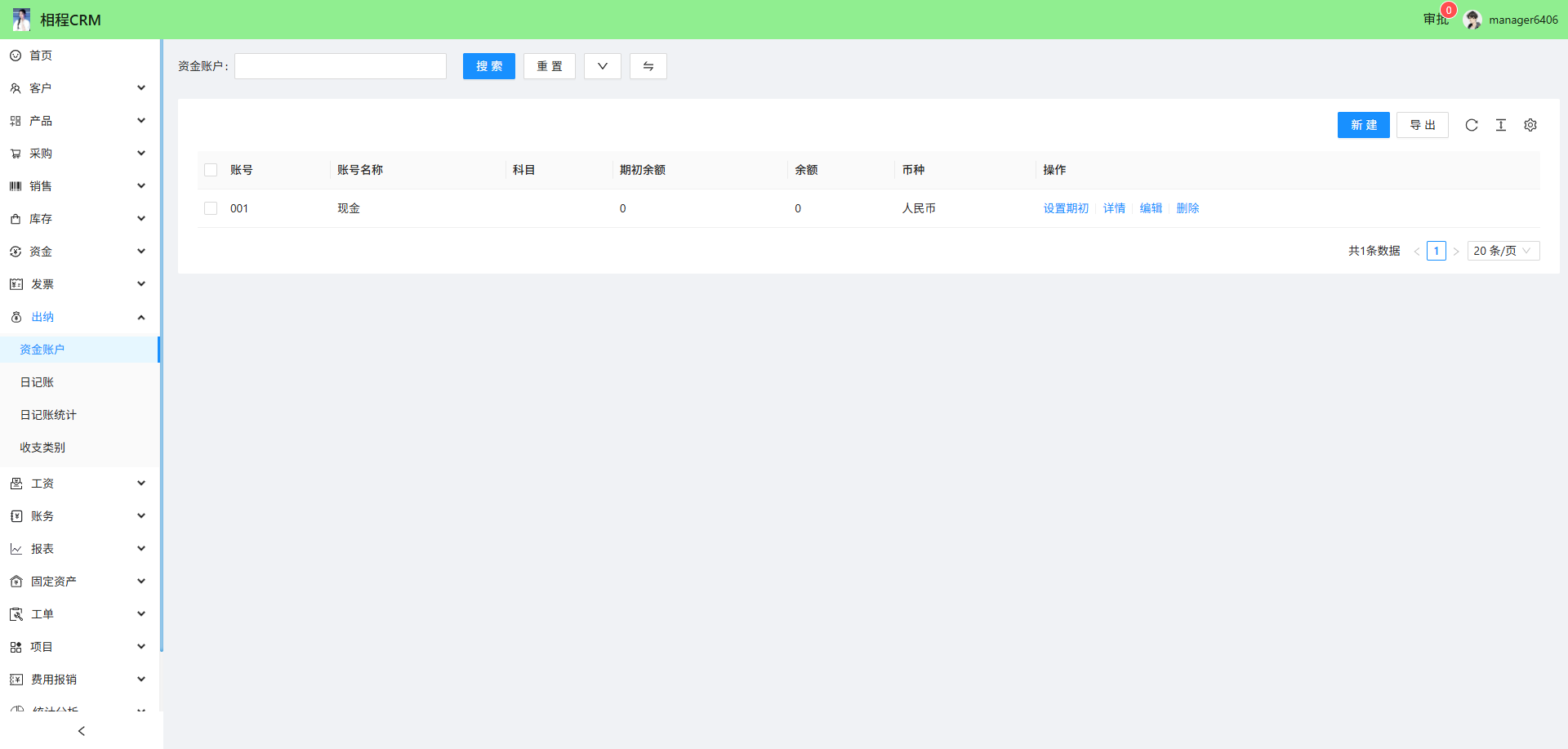Click the 资金账户 search input field

click(x=341, y=66)
